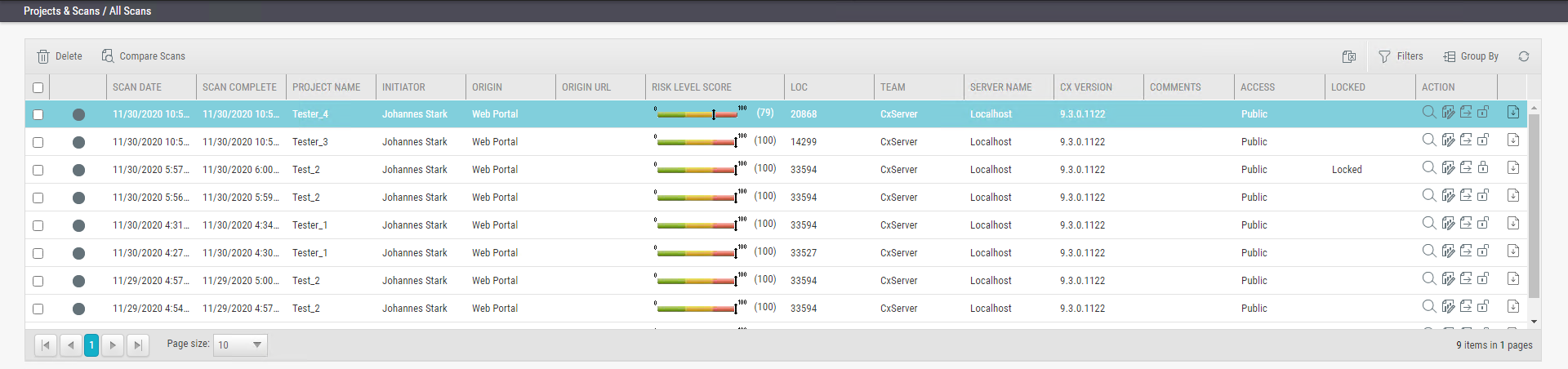Sort by the Risk Level Score column header

691,87
